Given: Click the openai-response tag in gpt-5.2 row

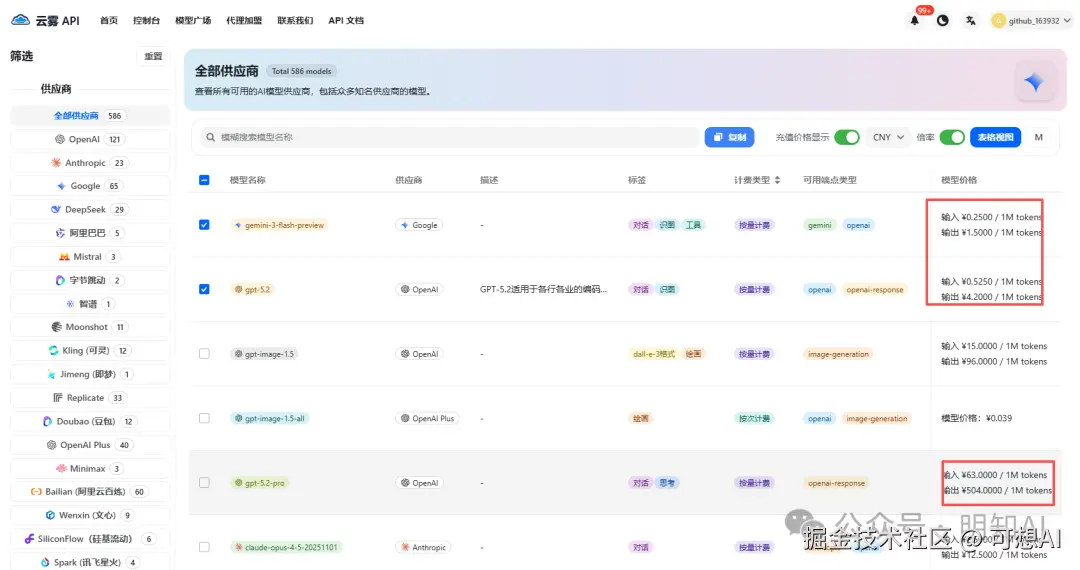Looking at the screenshot, I should tap(875, 290).
